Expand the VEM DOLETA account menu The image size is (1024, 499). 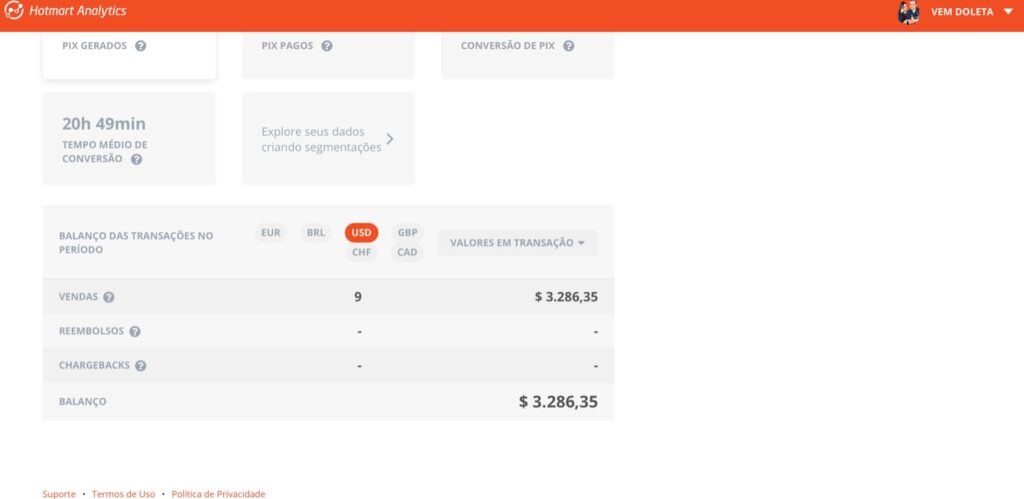pos(1007,12)
